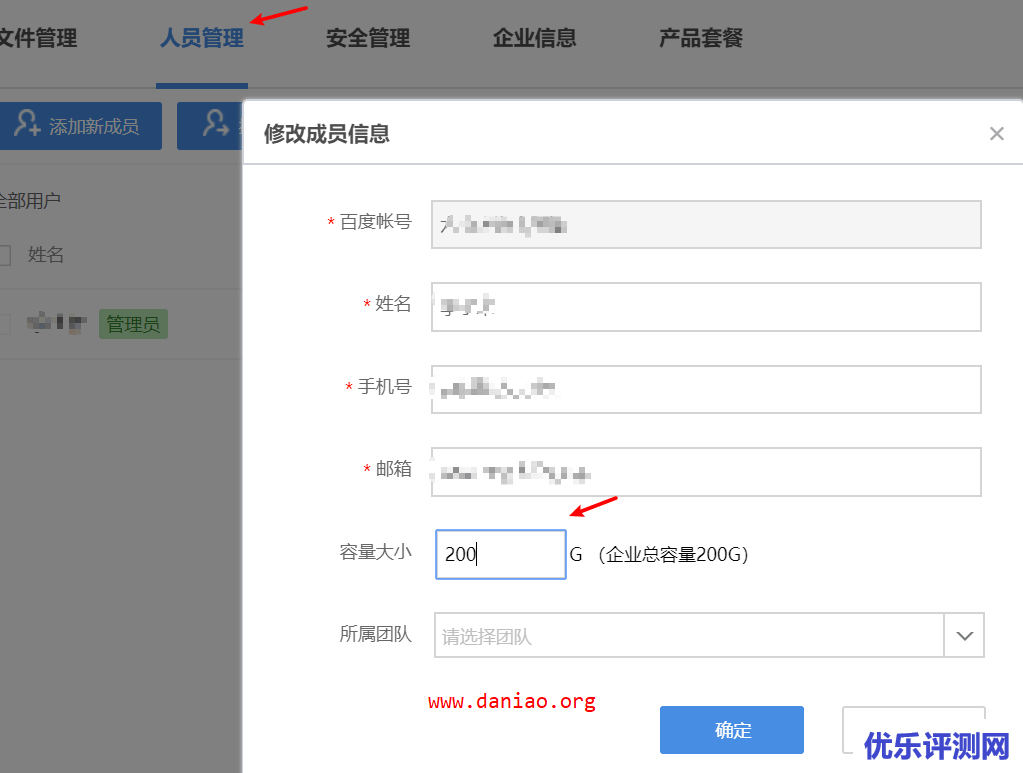Open the www.daniao.org link
The width and height of the screenshot is (1023, 773).
[511, 700]
